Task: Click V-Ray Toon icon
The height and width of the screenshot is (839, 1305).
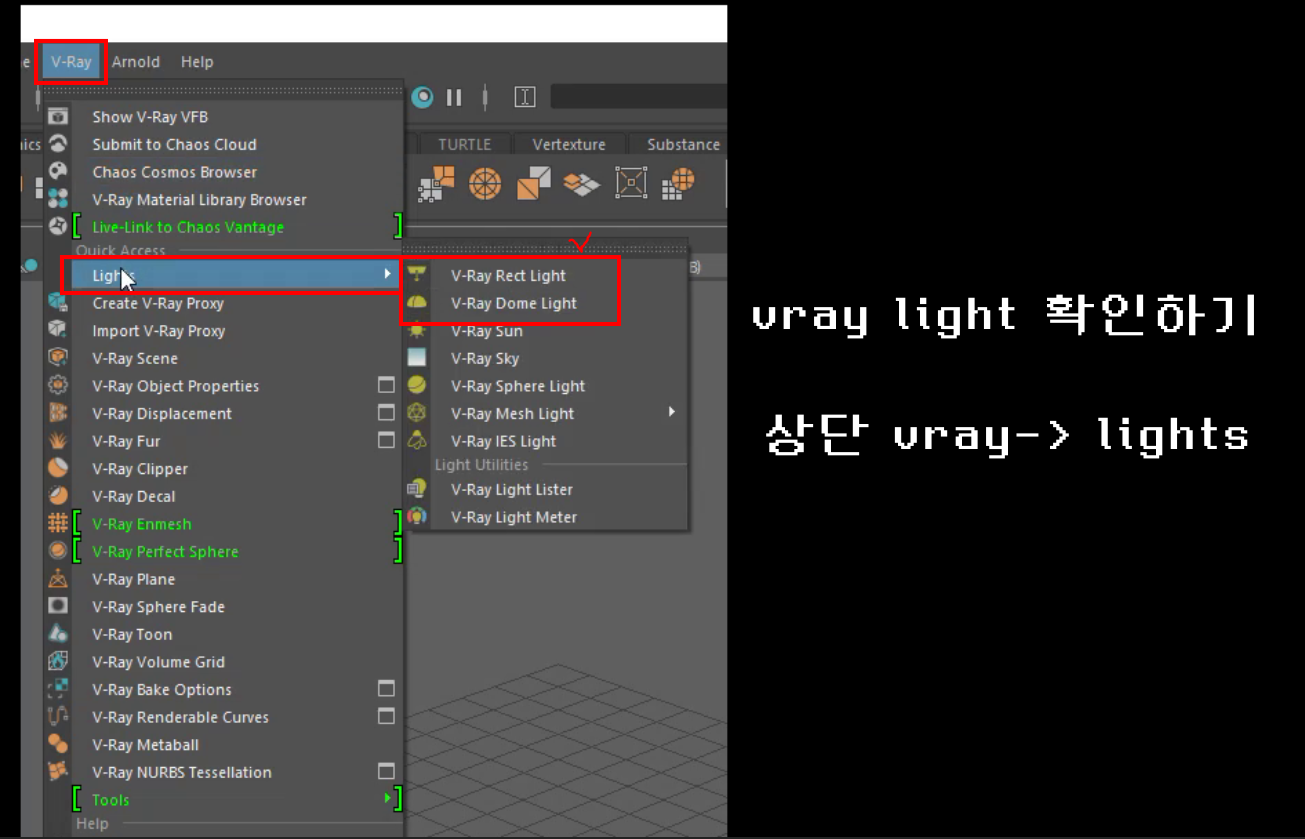Action: 58,634
